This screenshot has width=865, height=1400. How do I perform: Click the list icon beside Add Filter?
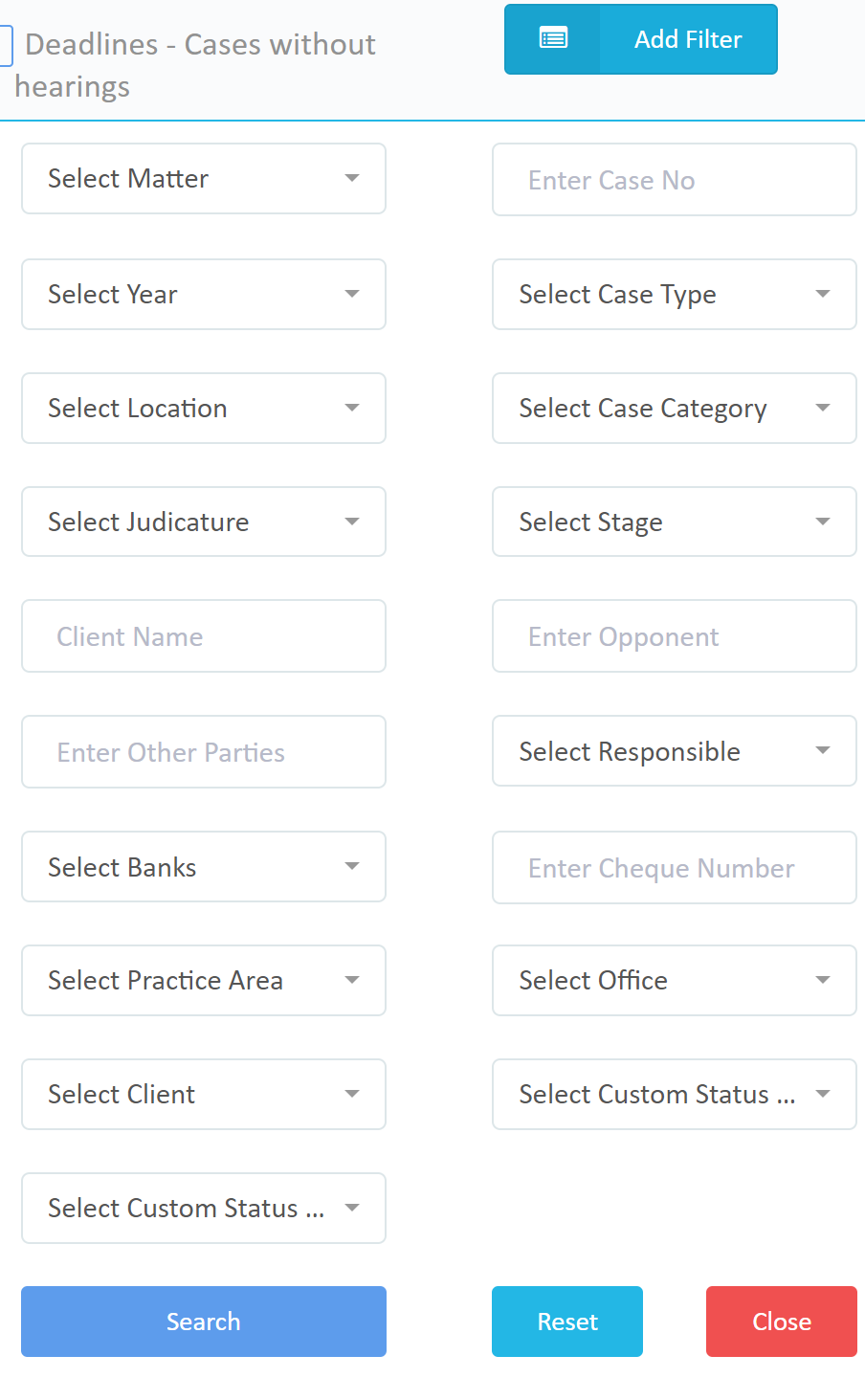coord(553,39)
